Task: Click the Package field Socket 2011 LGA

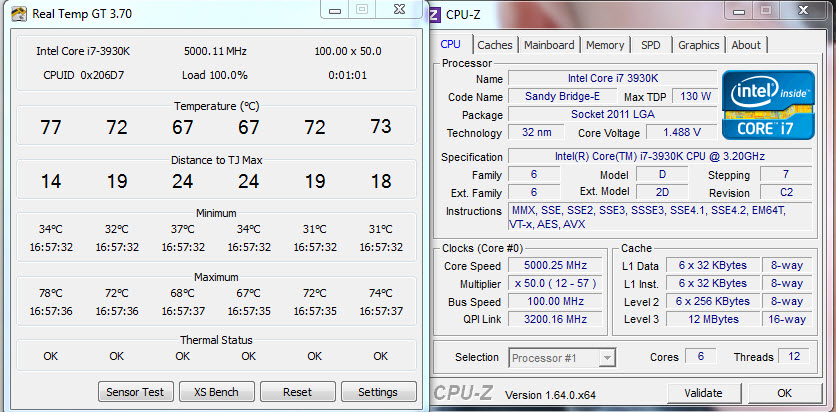Action: tap(613, 114)
